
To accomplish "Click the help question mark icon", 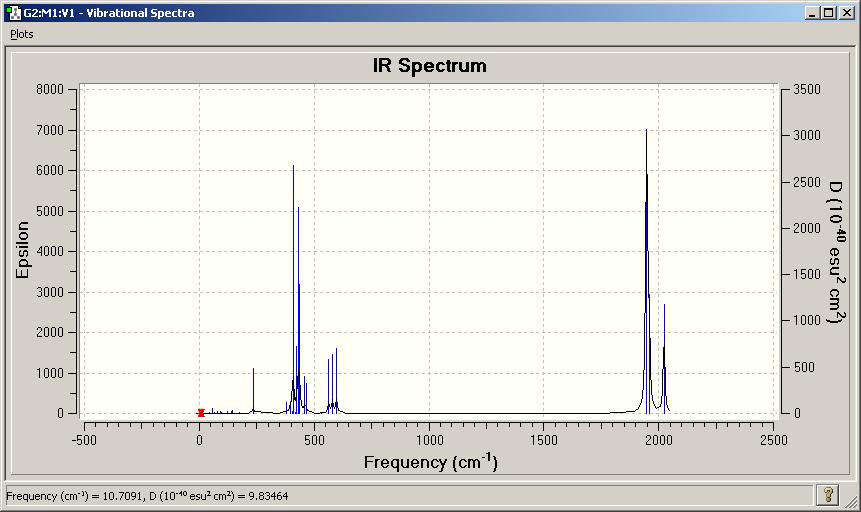I will [828, 495].
